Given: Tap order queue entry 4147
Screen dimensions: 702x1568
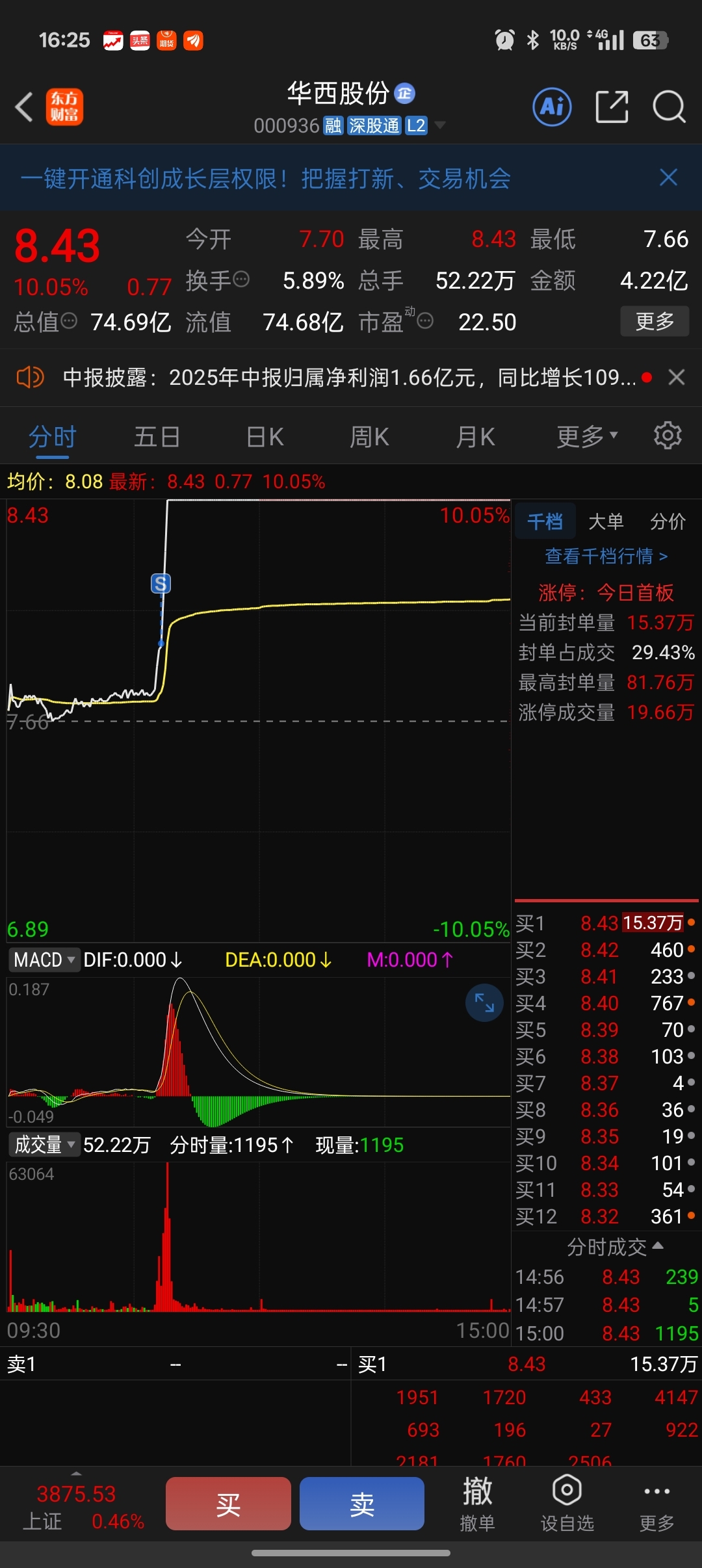Looking at the screenshot, I should coord(676,1397).
